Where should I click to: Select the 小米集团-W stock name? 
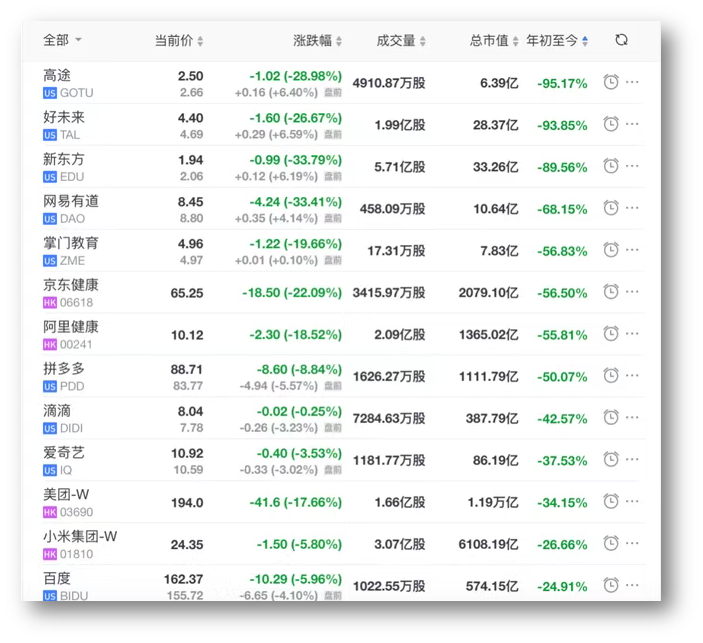pos(80,536)
